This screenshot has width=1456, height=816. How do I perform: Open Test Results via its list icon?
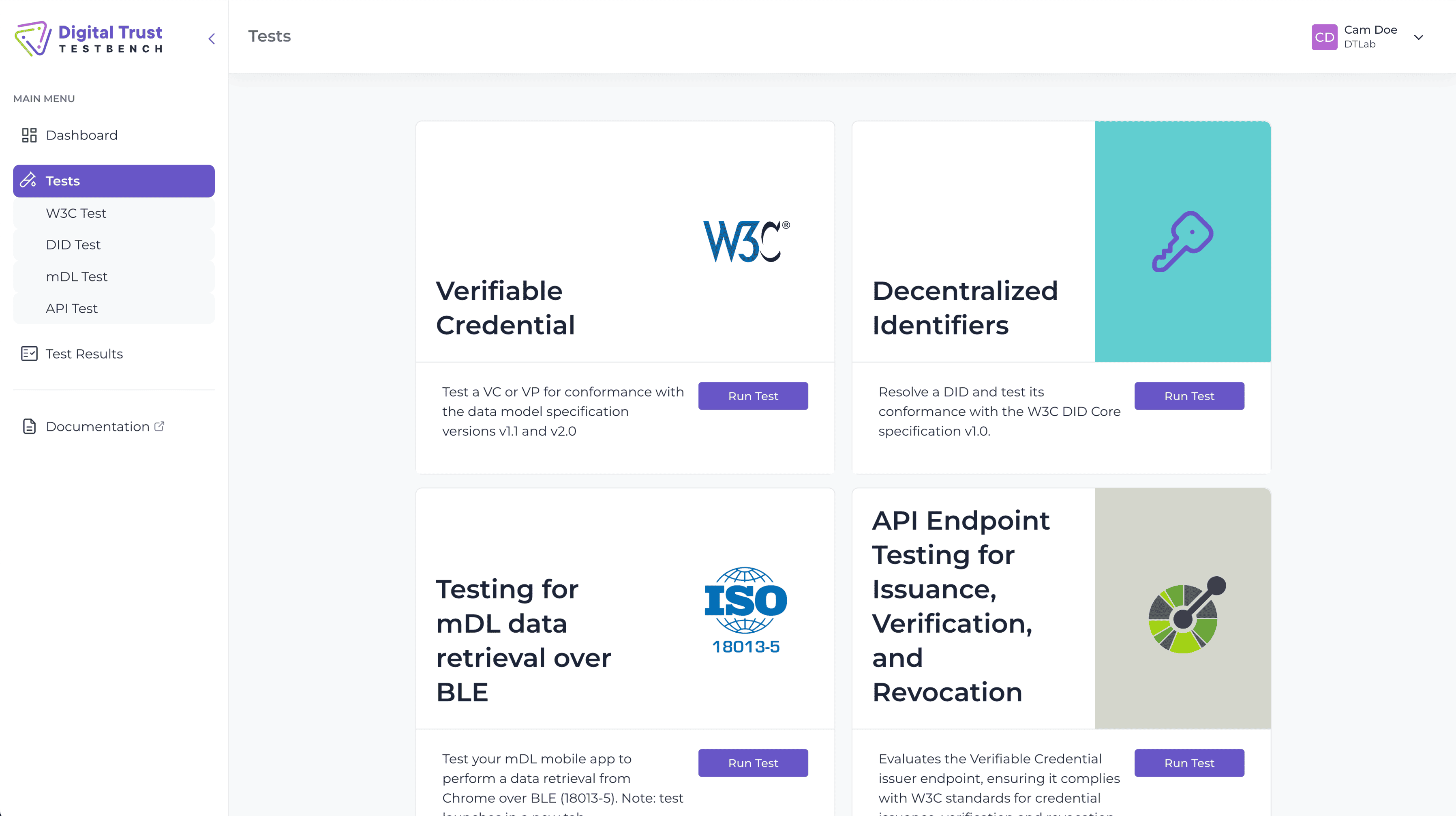[x=30, y=353]
